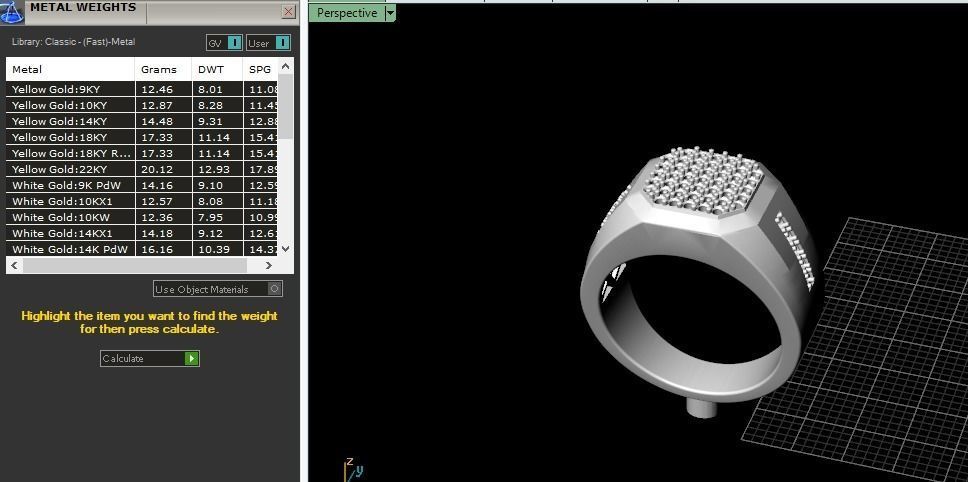Select the White Gold:14K PdW row

[141, 249]
